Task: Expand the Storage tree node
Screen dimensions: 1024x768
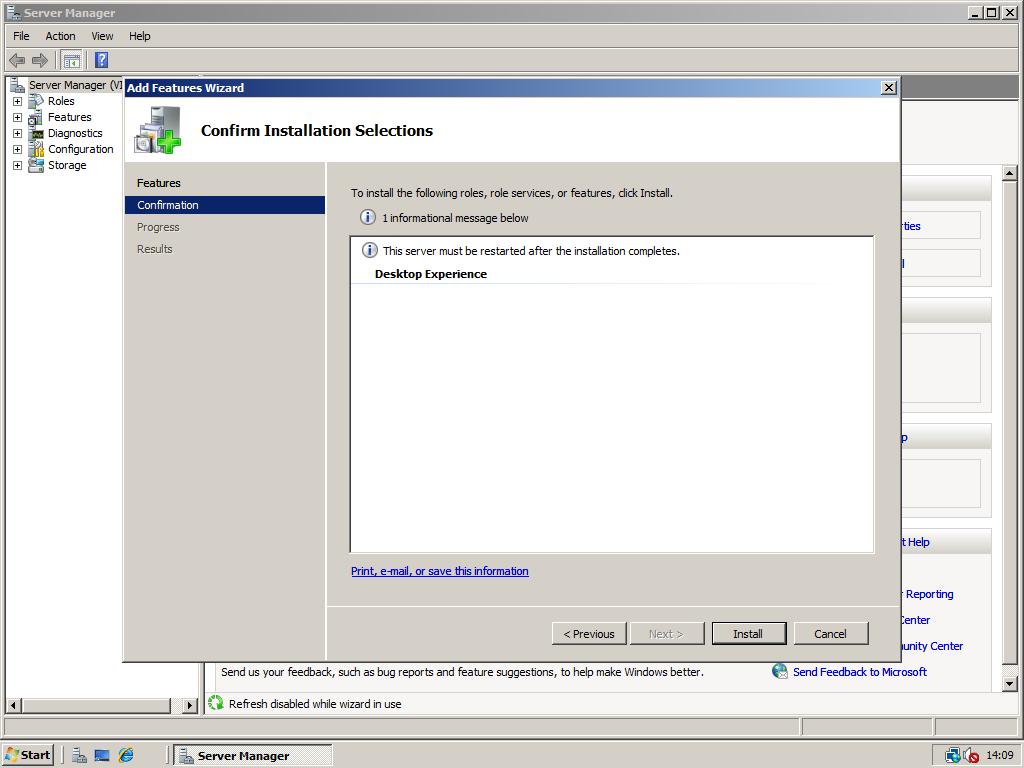Action: (x=18, y=165)
